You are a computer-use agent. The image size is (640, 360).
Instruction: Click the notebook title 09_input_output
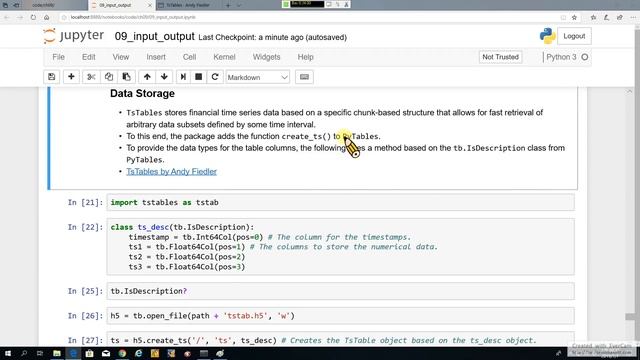pyautogui.click(x=154, y=36)
